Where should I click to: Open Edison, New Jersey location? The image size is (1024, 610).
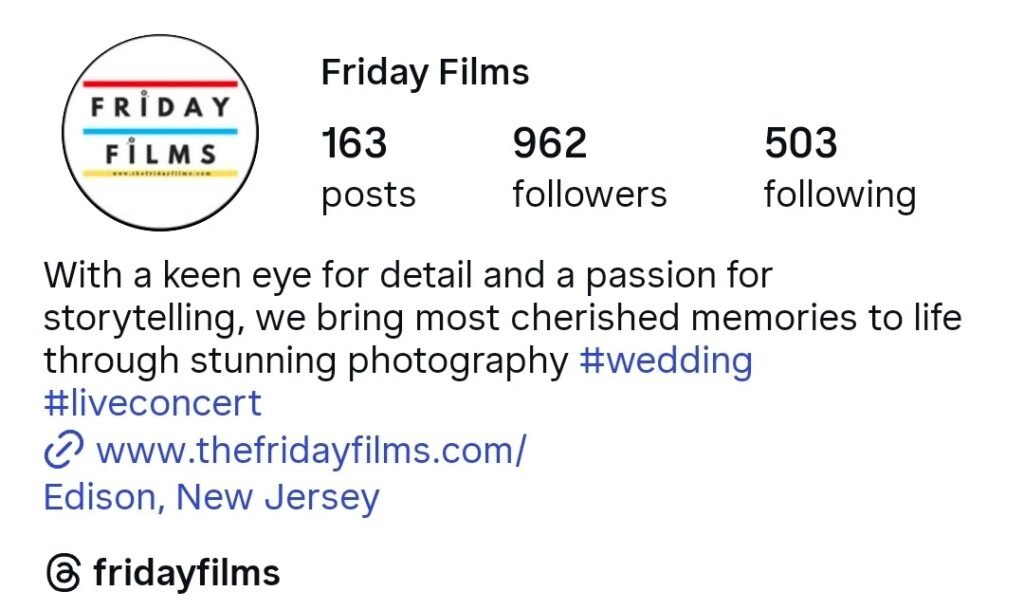pyautogui.click(x=211, y=498)
